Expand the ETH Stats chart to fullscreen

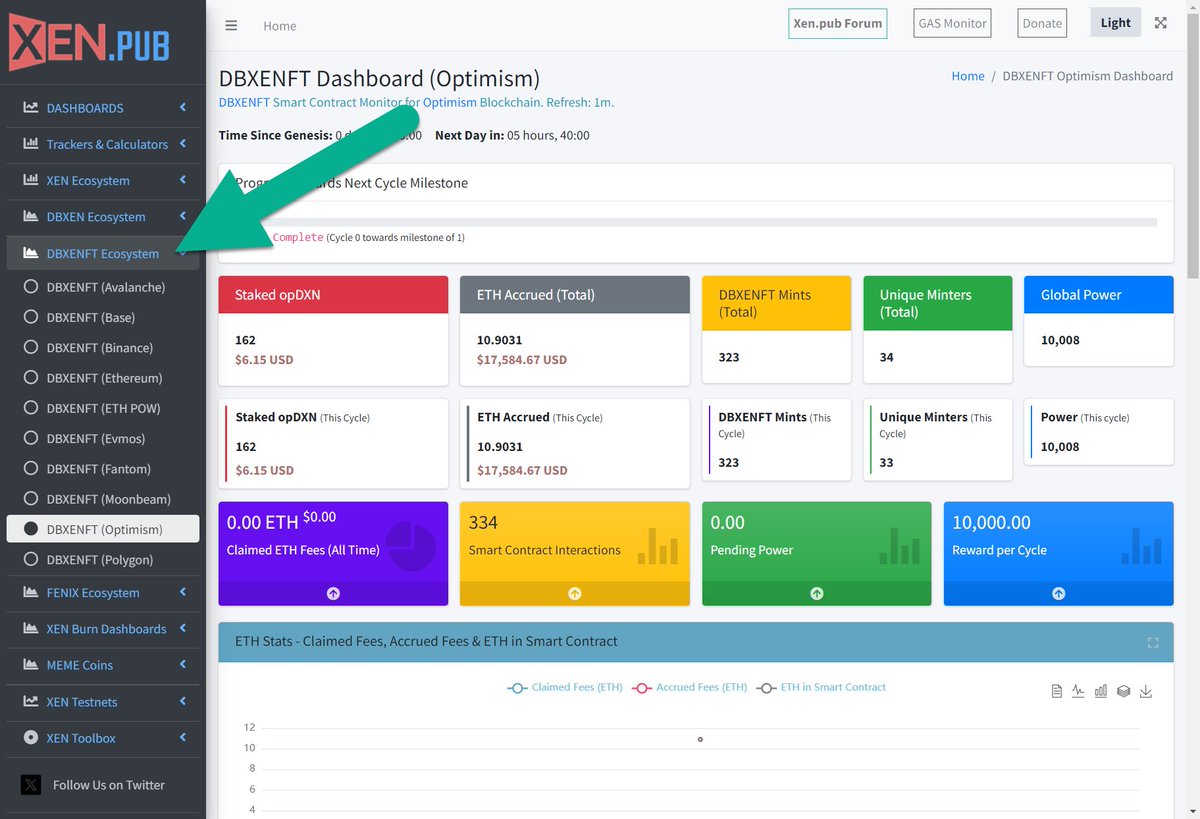click(x=1154, y=641)
